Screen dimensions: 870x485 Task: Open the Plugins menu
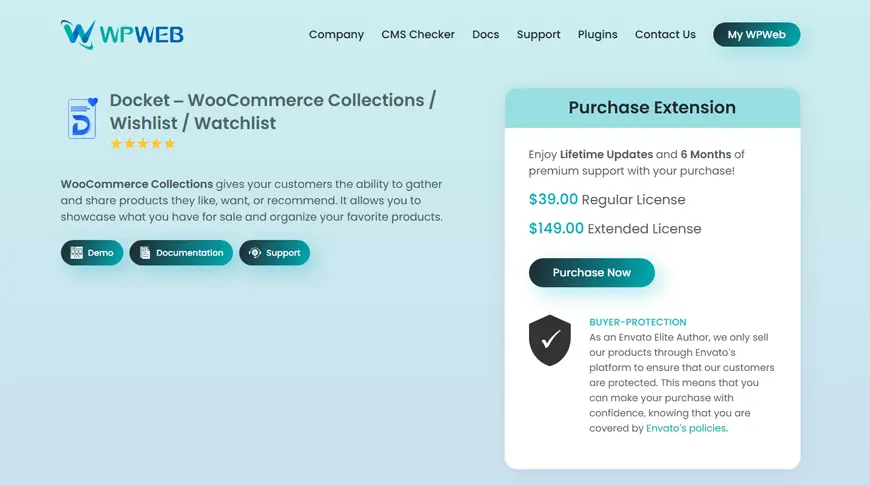click(598, 34)
